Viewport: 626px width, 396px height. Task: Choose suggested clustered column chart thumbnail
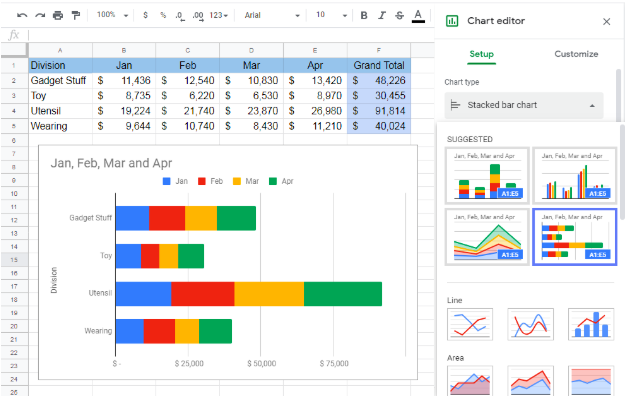point(574,176)
